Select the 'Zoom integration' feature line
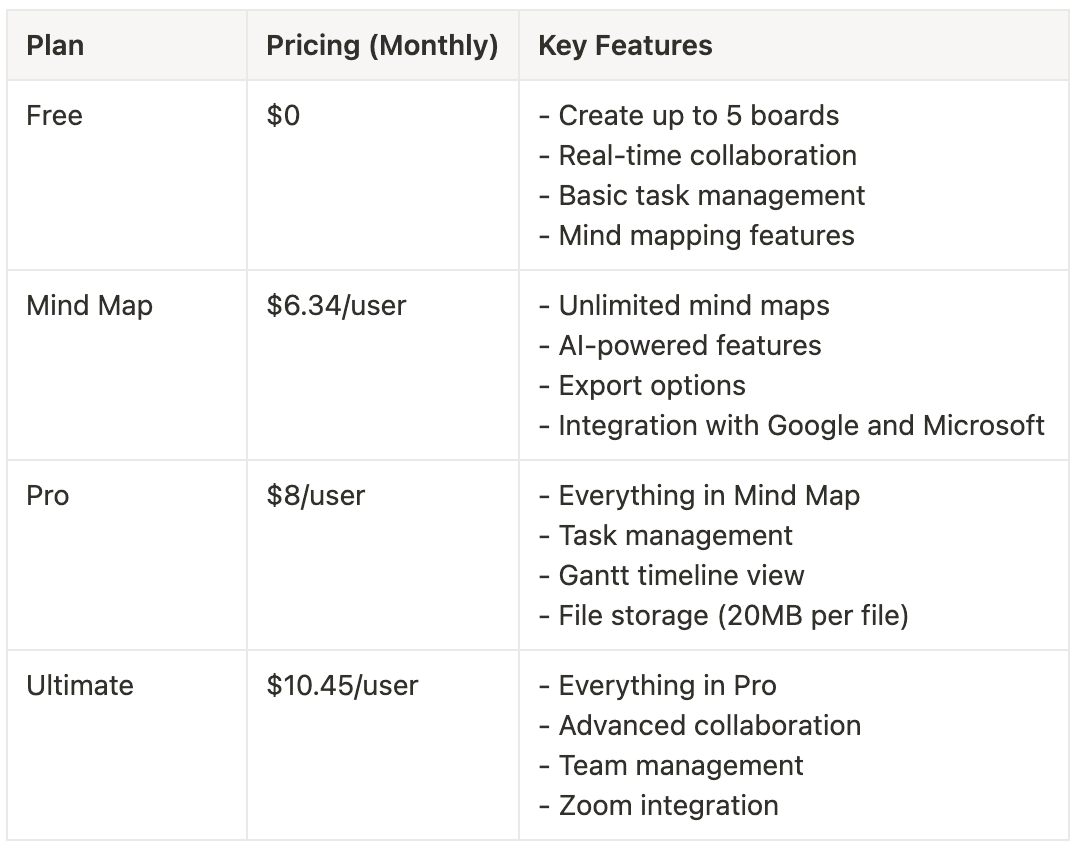This screenshot has width=1082, height=854. tap(658, 806)
